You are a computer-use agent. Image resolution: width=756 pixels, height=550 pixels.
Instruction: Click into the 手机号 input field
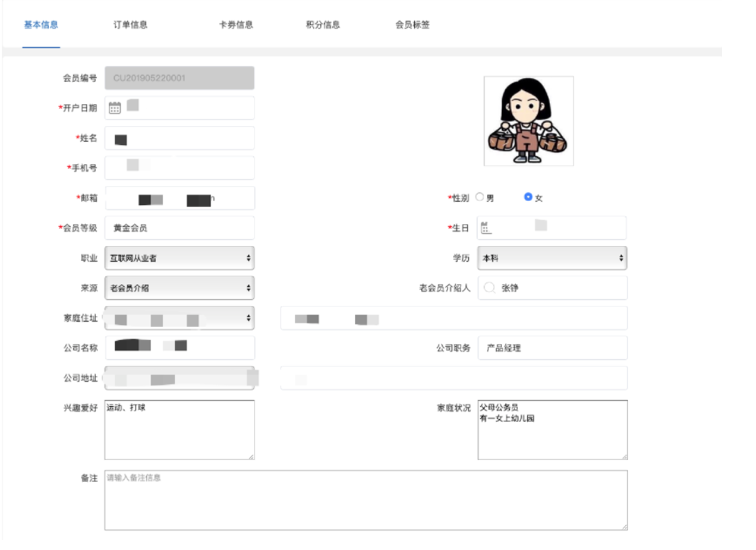179,168
